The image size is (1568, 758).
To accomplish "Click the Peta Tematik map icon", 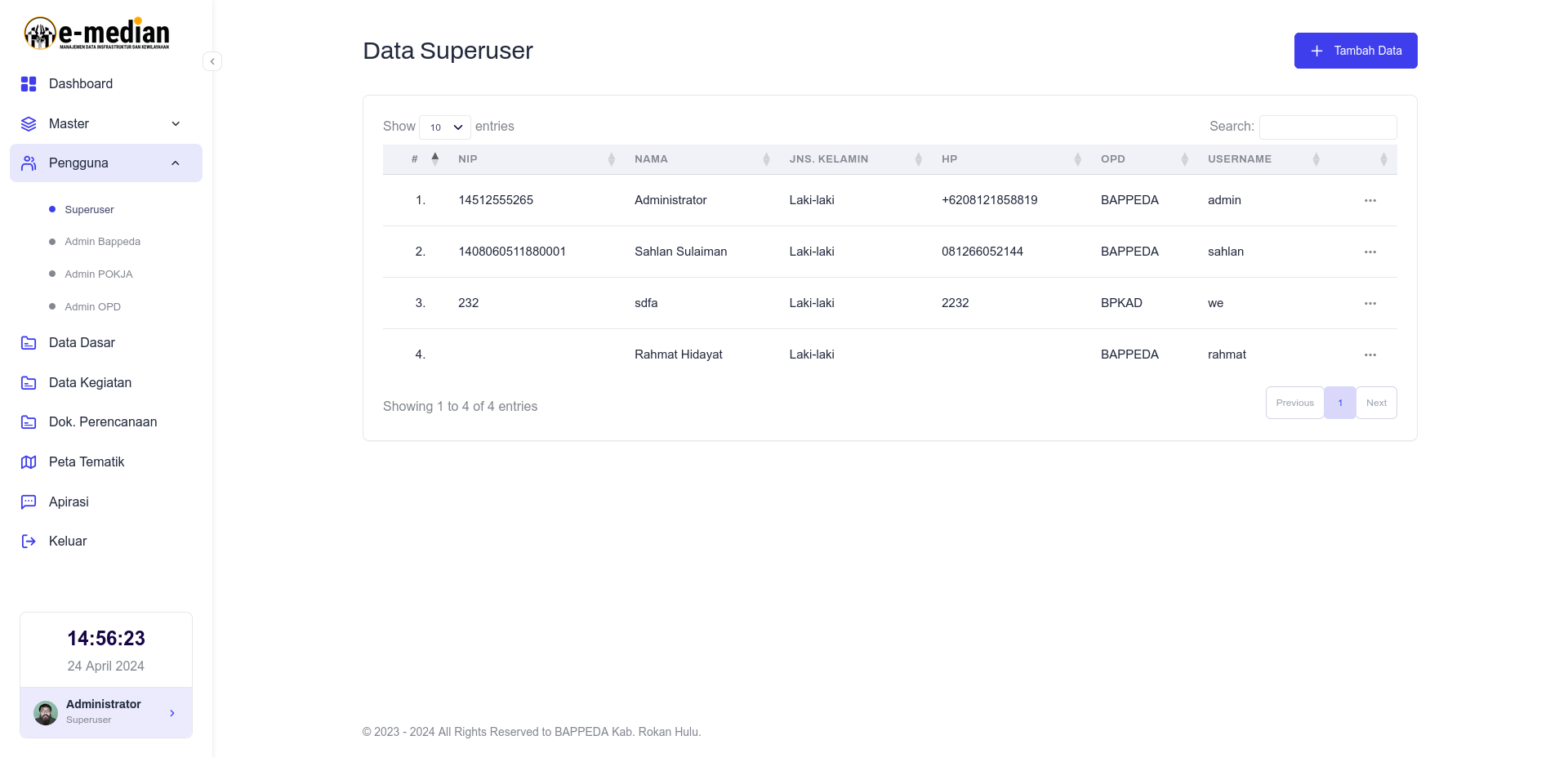I will pos(29,462).
